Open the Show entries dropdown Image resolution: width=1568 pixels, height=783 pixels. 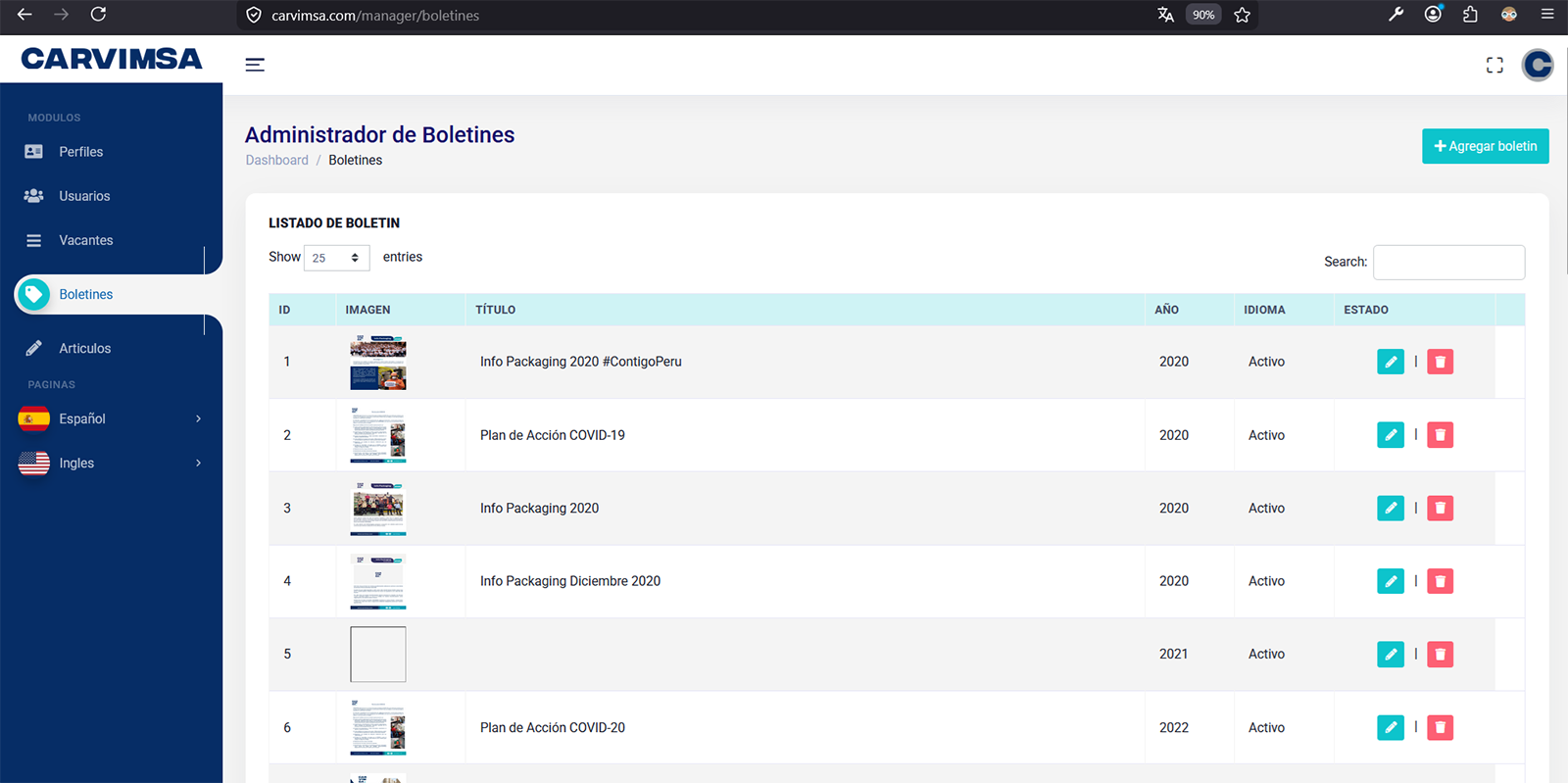[336, 258]
